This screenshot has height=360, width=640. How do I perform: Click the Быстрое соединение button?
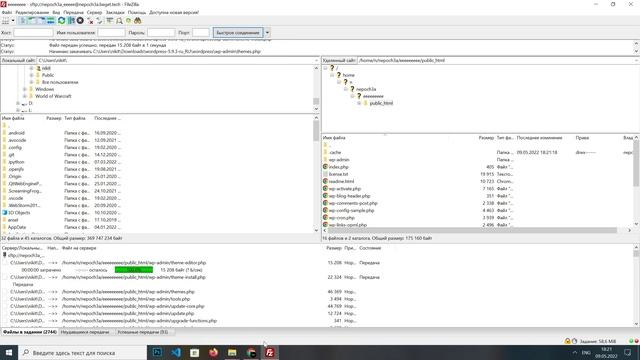[238, 33]
